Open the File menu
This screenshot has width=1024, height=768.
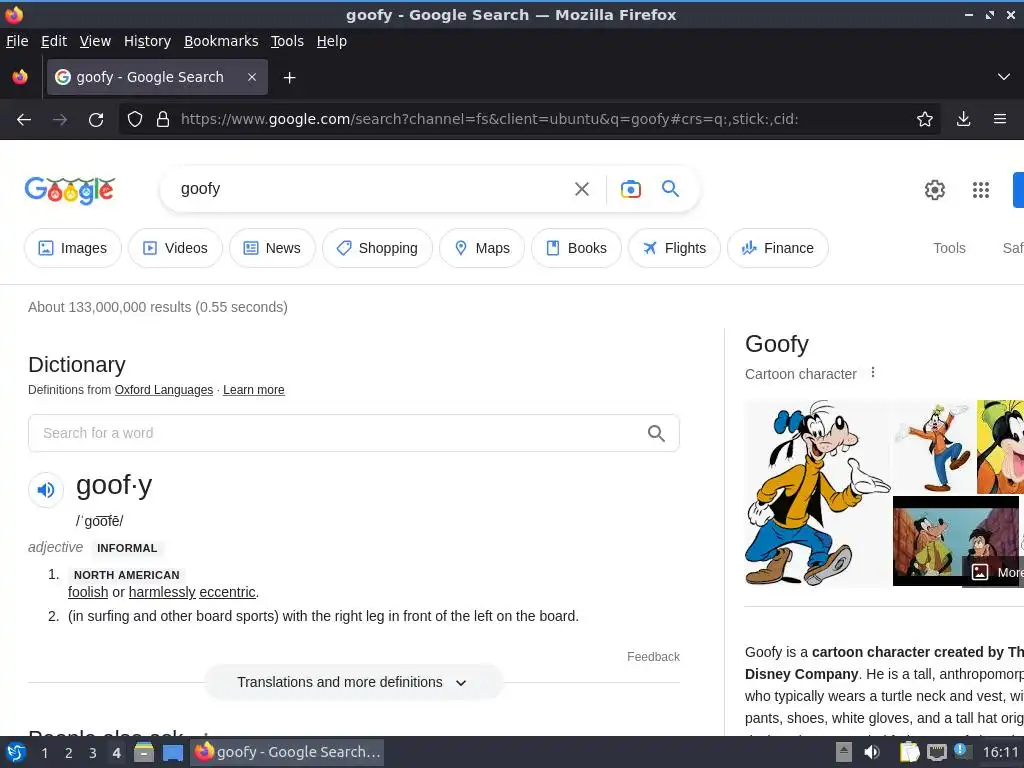click(17, 41)
